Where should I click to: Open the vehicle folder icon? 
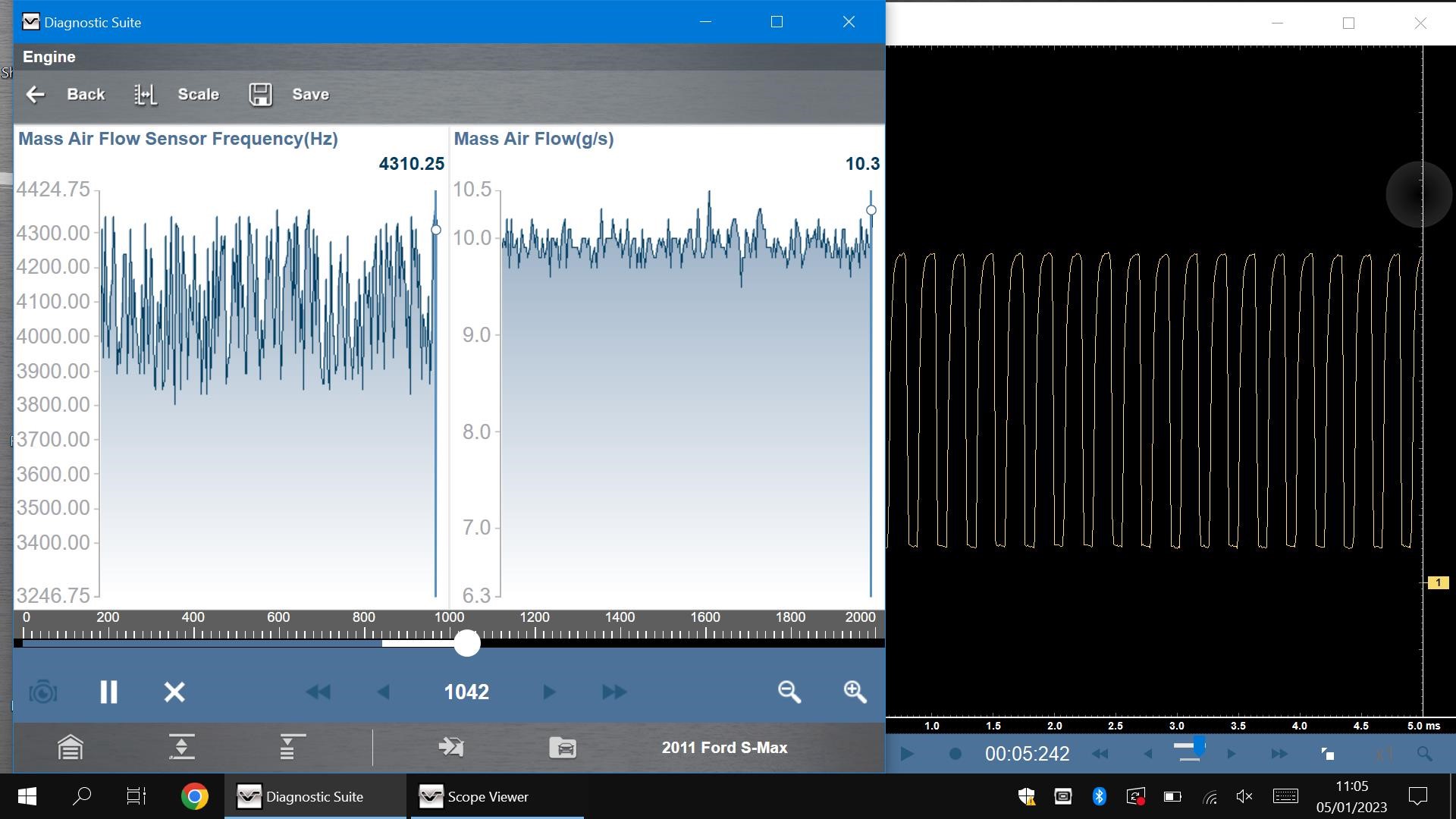coord(563,748)
